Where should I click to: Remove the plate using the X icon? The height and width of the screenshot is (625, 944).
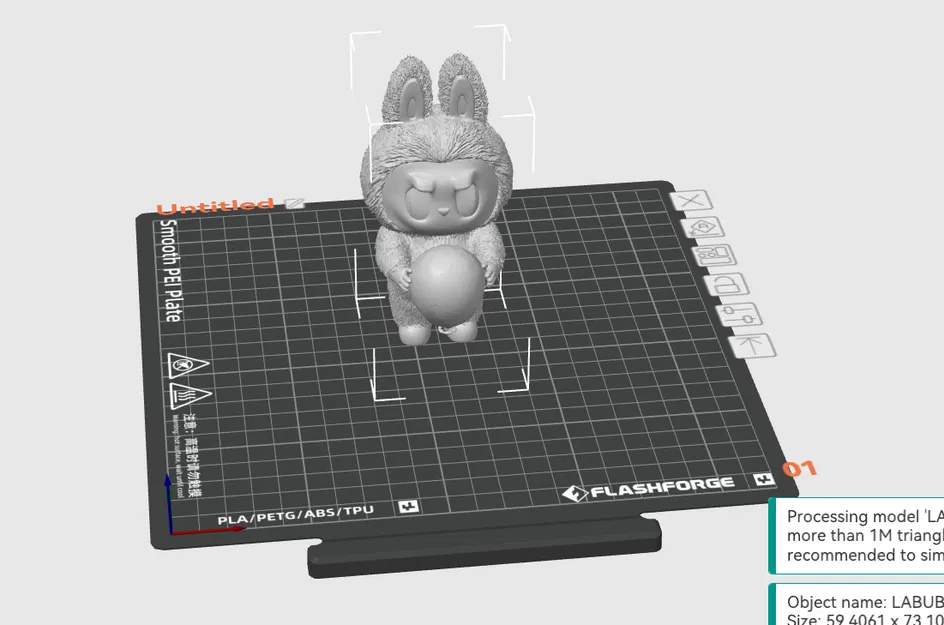[x=691, y=201]
